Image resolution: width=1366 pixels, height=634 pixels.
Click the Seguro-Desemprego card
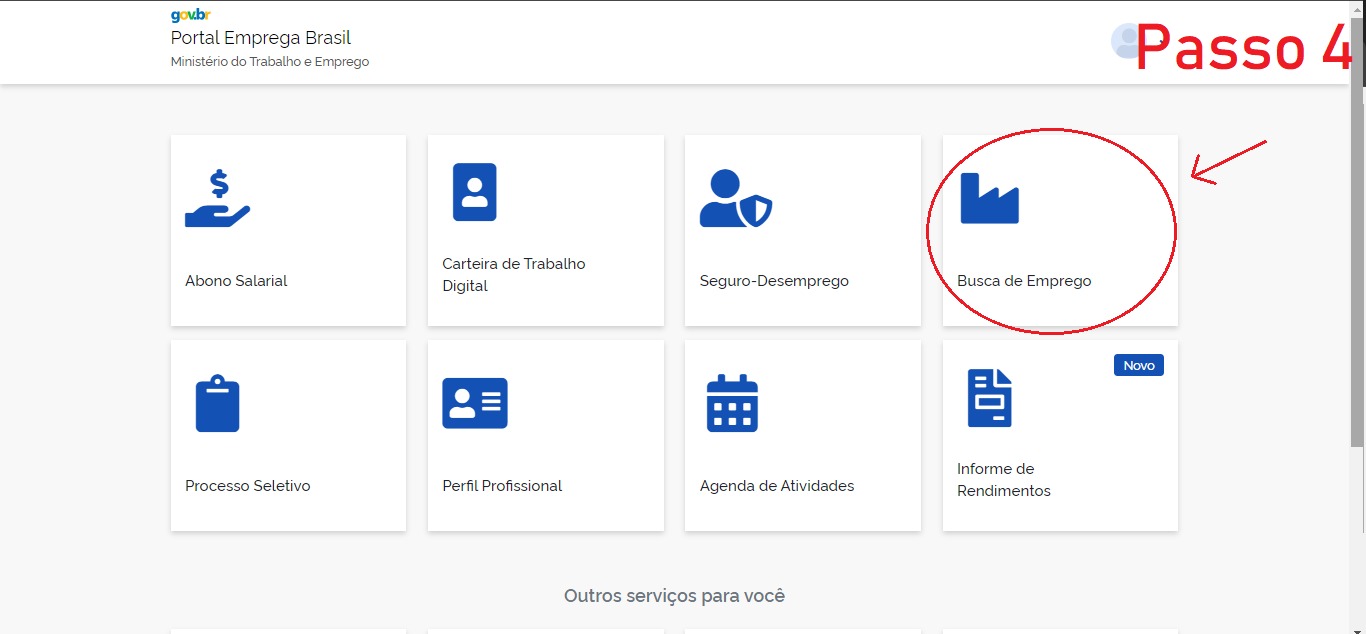click(802, 230)
